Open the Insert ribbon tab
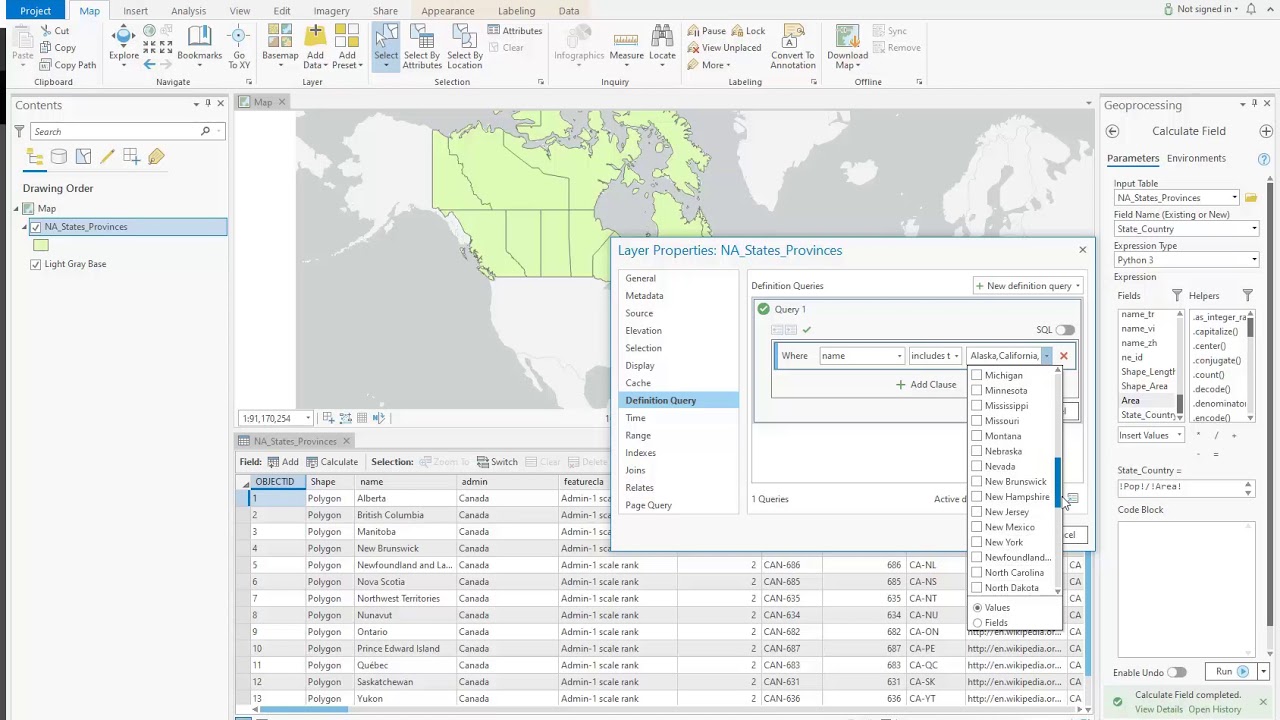This screenshot has width=1280, height=720. click(135, 11)
